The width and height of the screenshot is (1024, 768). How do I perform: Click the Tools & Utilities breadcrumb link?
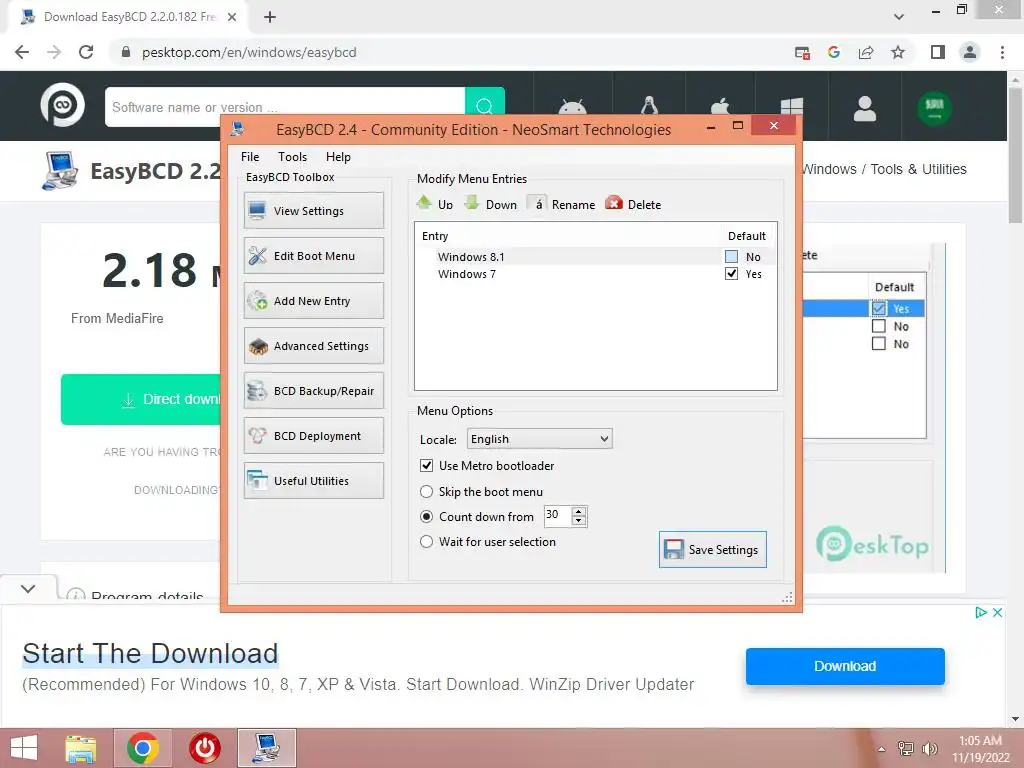918,169
